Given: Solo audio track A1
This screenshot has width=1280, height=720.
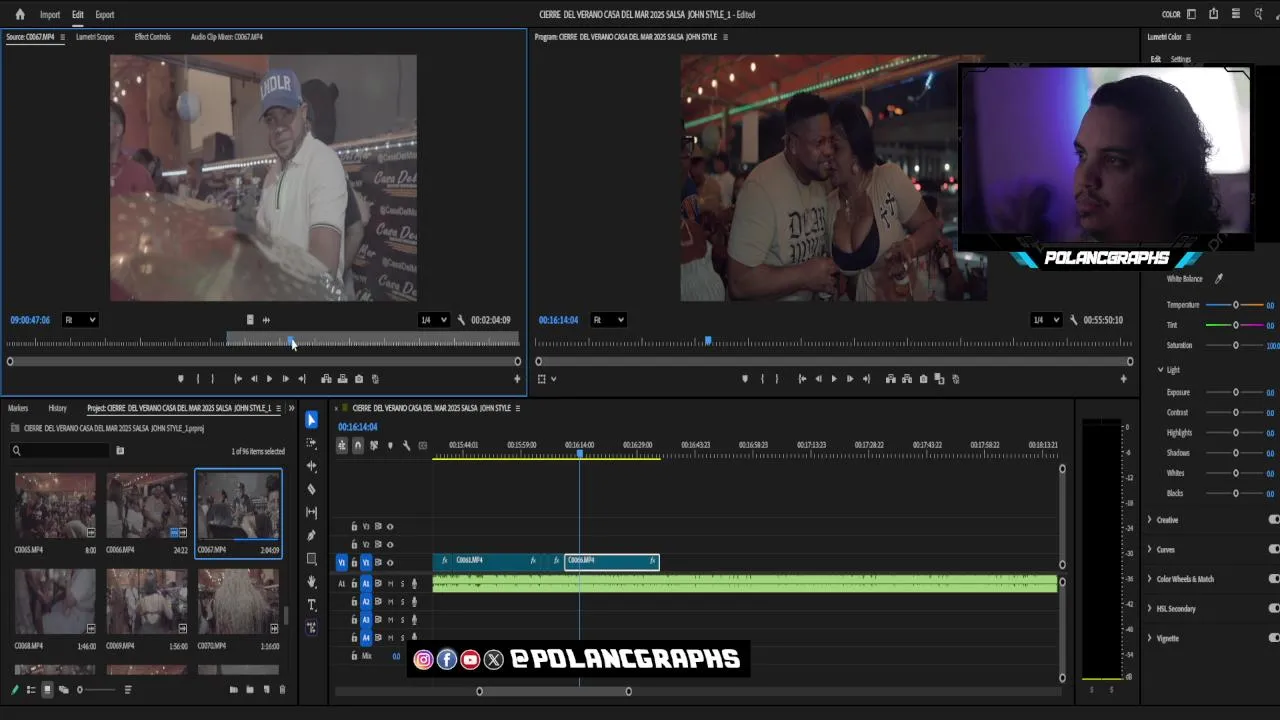Looking at the screenshot, I should [x=402, y=583].
